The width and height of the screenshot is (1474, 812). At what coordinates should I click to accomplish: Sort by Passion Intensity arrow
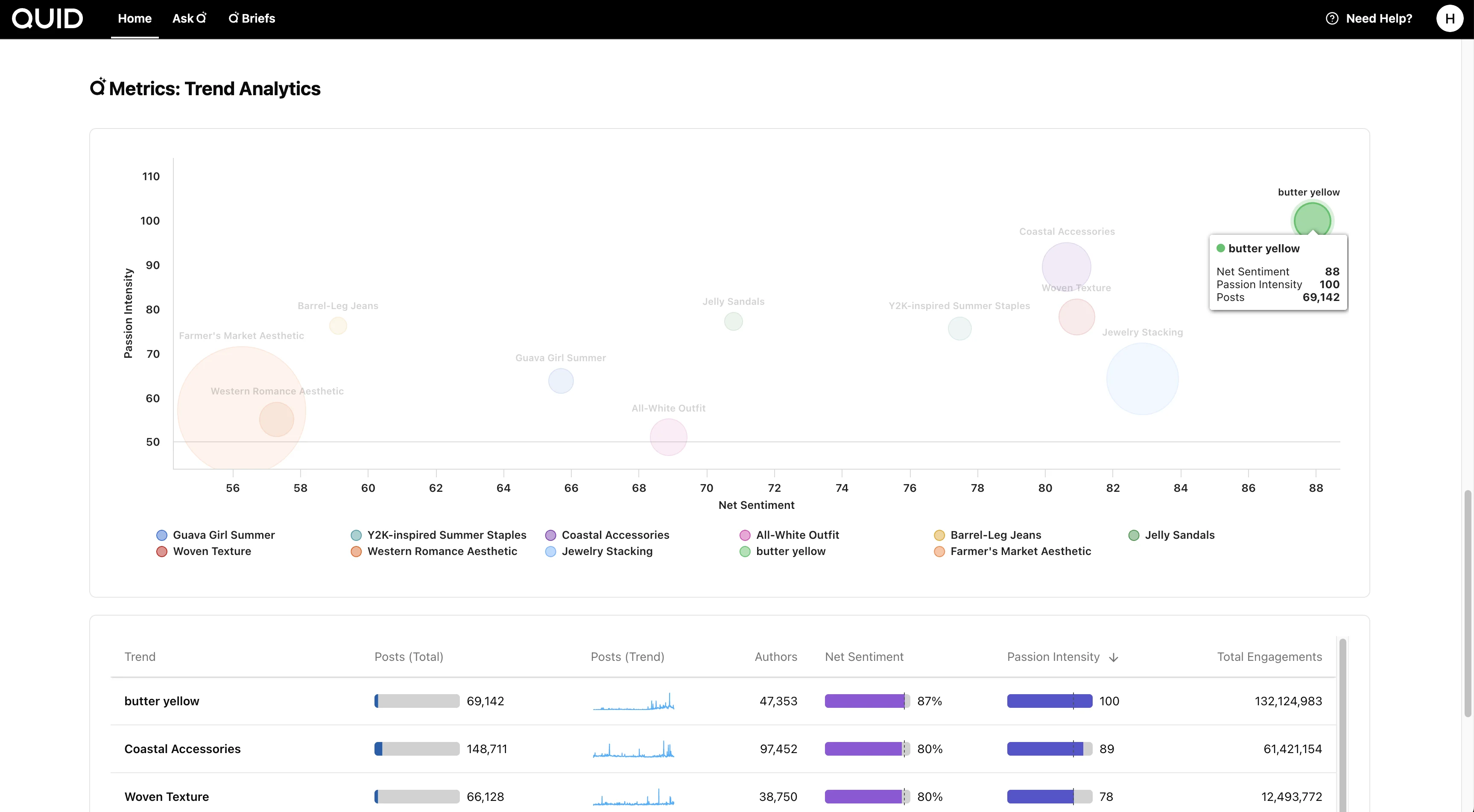(x=1114, y=657)
